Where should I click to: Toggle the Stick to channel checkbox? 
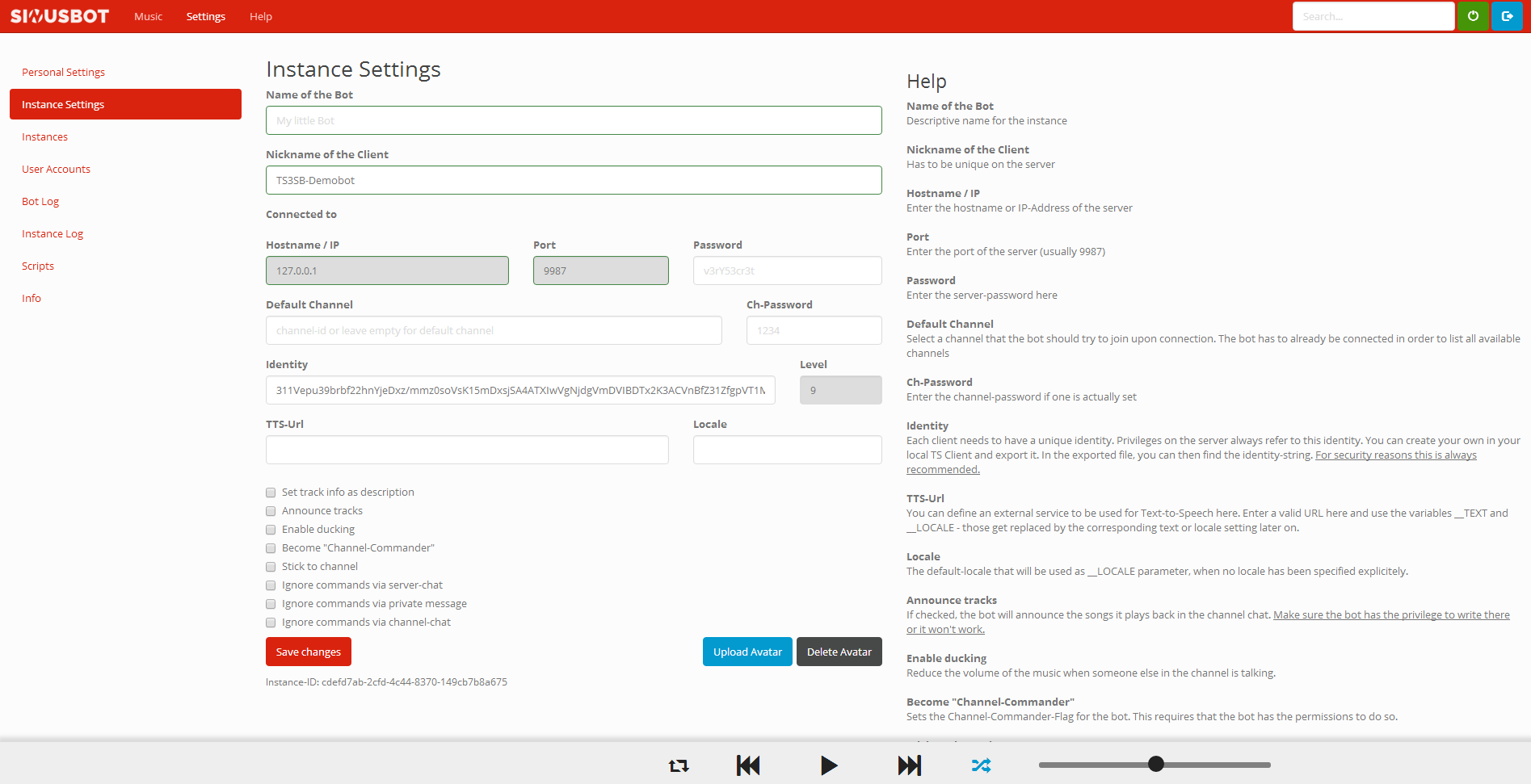[271, 567]
